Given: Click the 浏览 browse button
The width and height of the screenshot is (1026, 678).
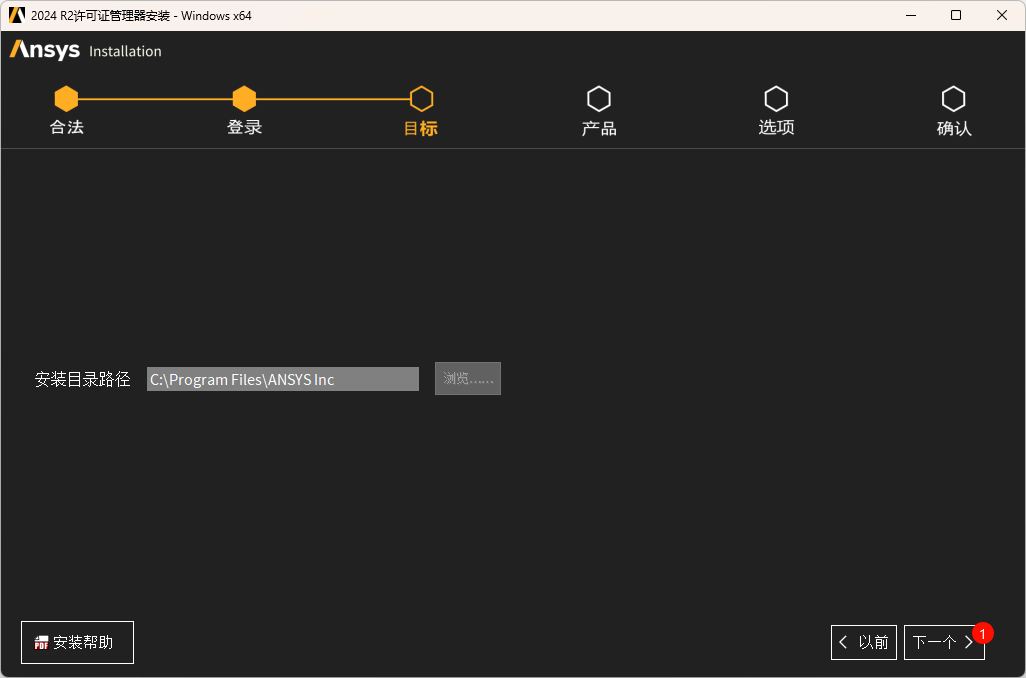Looking at the screenshot, I should [468, 378].
